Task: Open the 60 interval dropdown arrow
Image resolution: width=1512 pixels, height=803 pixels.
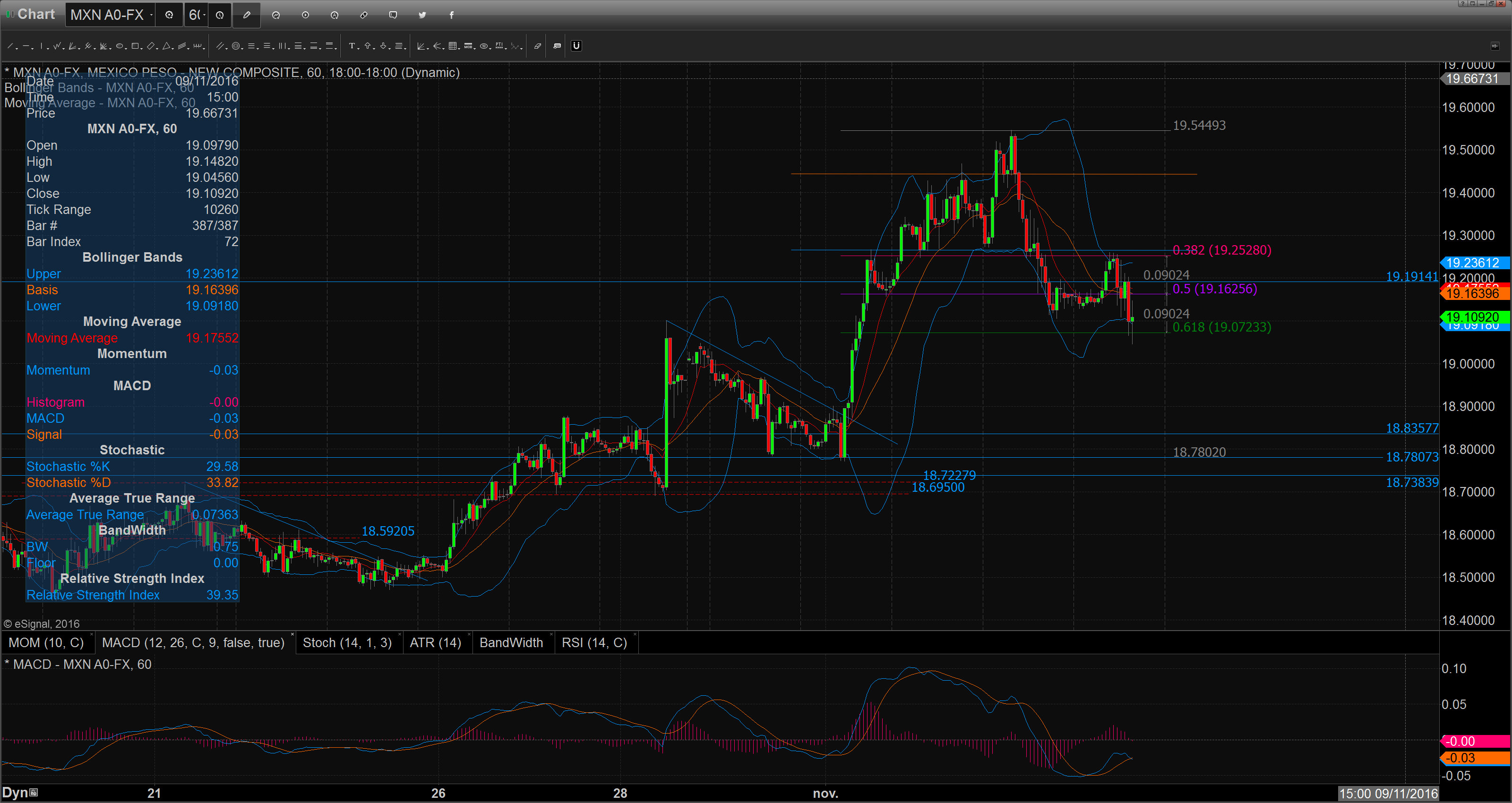Action: (x=204, y=15)
